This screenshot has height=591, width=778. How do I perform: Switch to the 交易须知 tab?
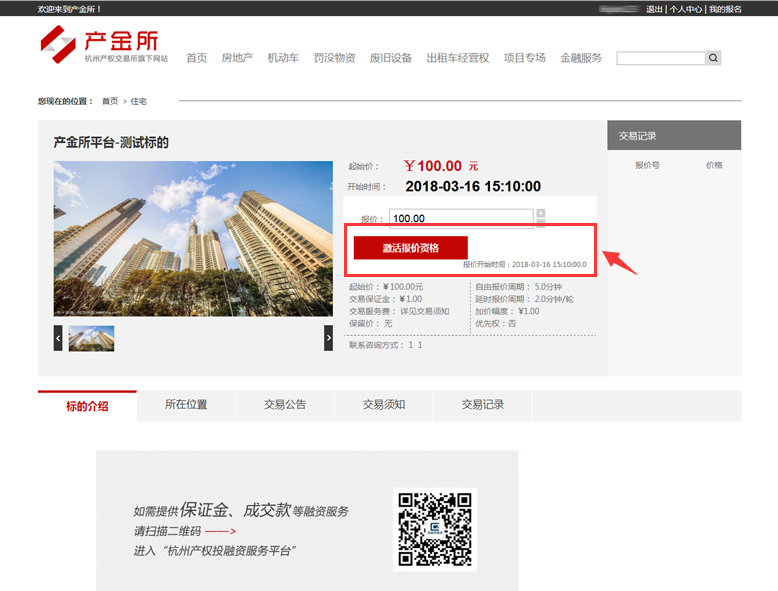point(384,405)
